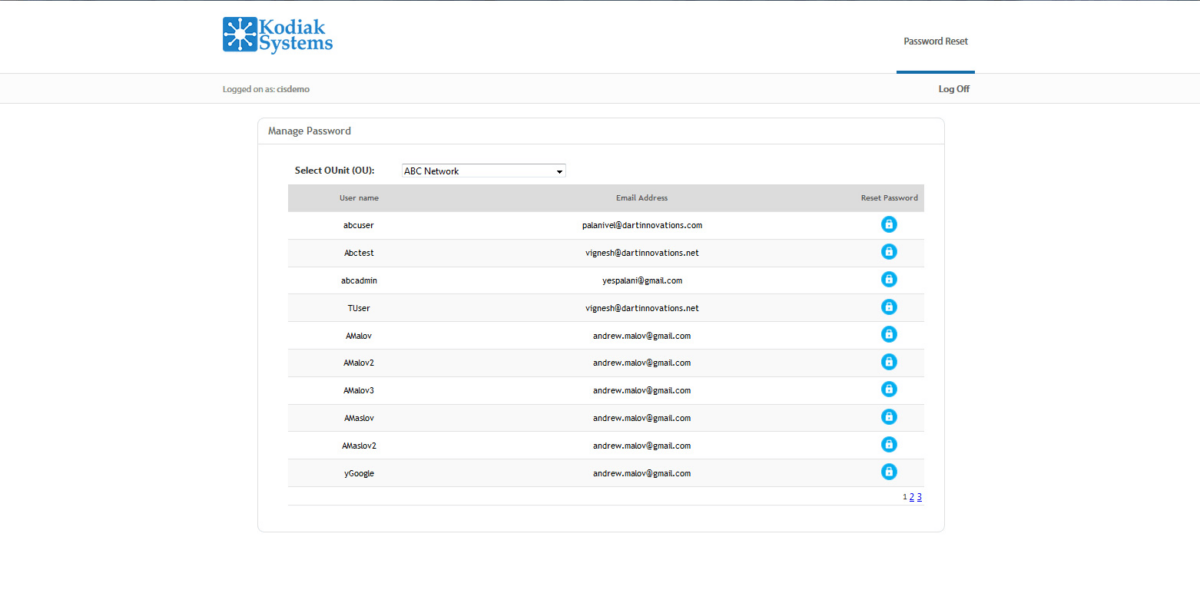1200x600 pixels.
Task: Reset AMaslov password with lock icon
Action: tap(888, 417)
